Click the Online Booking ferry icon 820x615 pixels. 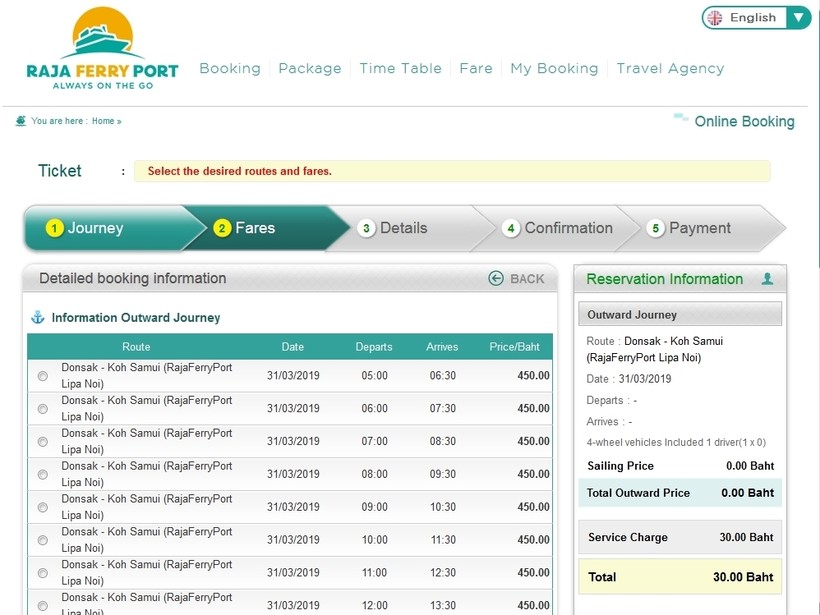coord(681,119)
